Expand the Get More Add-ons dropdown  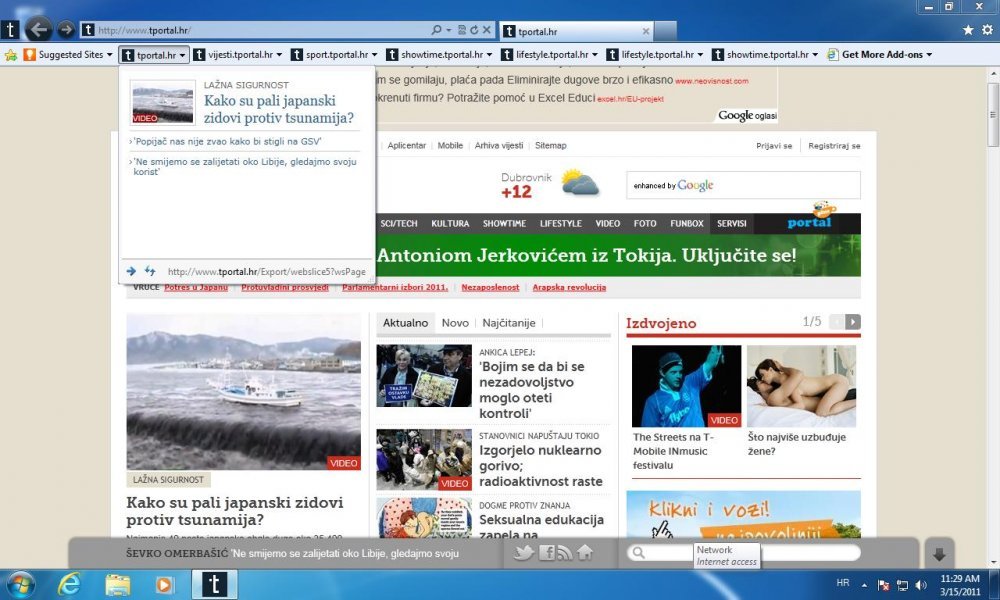[929, 55]
